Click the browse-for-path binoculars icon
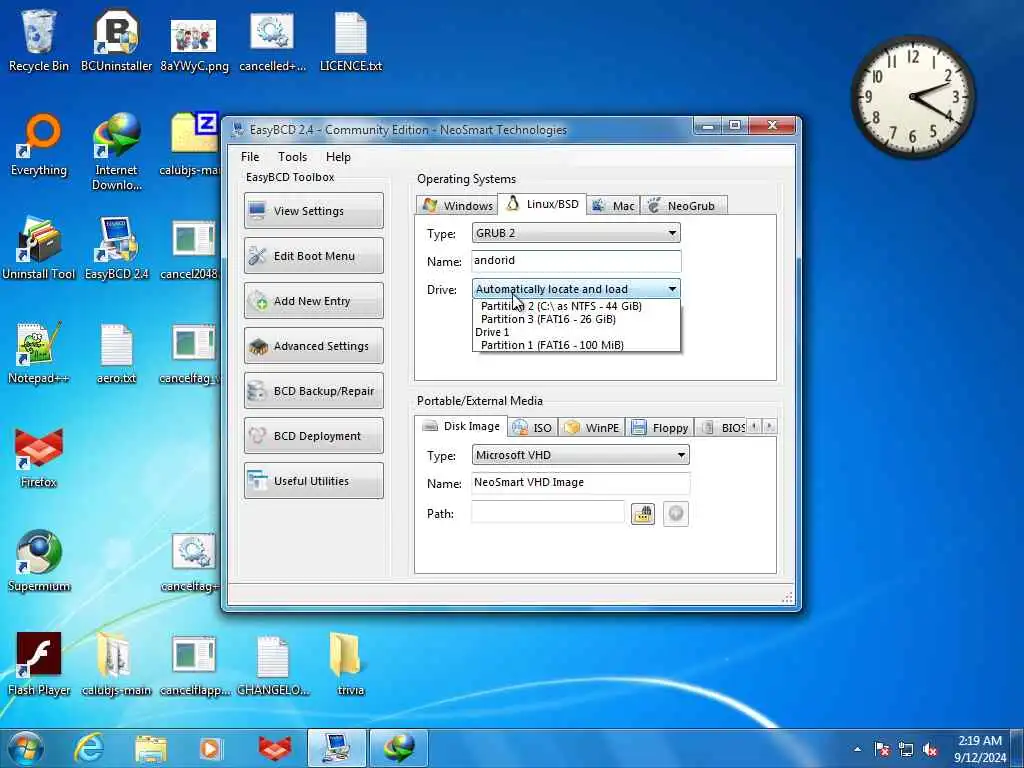Viewport: 1024px width, 768px height. tap(643, 514)
